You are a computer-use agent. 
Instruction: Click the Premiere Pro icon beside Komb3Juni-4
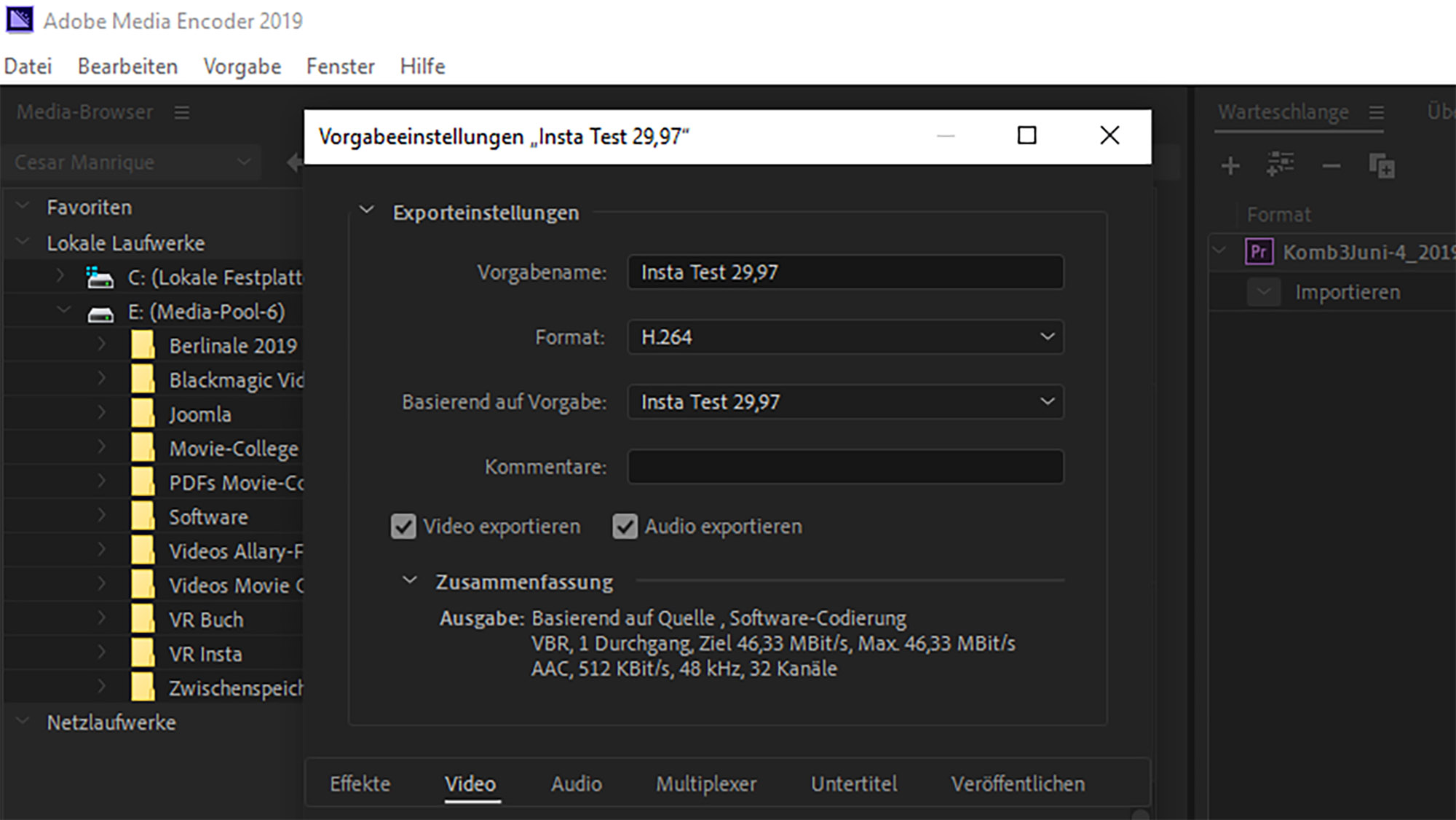1259,252
